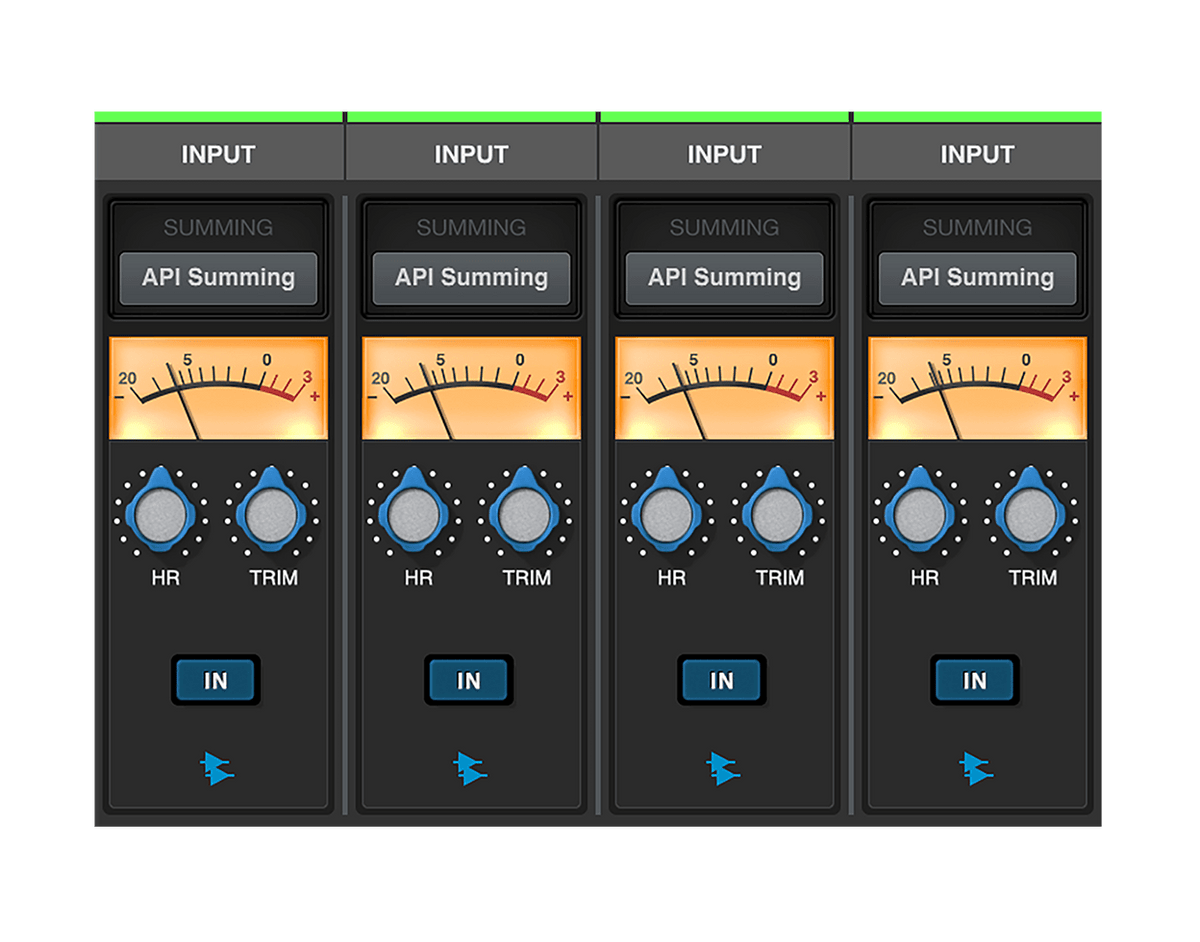Open the API Summing slot on channel 1
This screenshot has height=942, width=1200.
click(x=217, y=278)
